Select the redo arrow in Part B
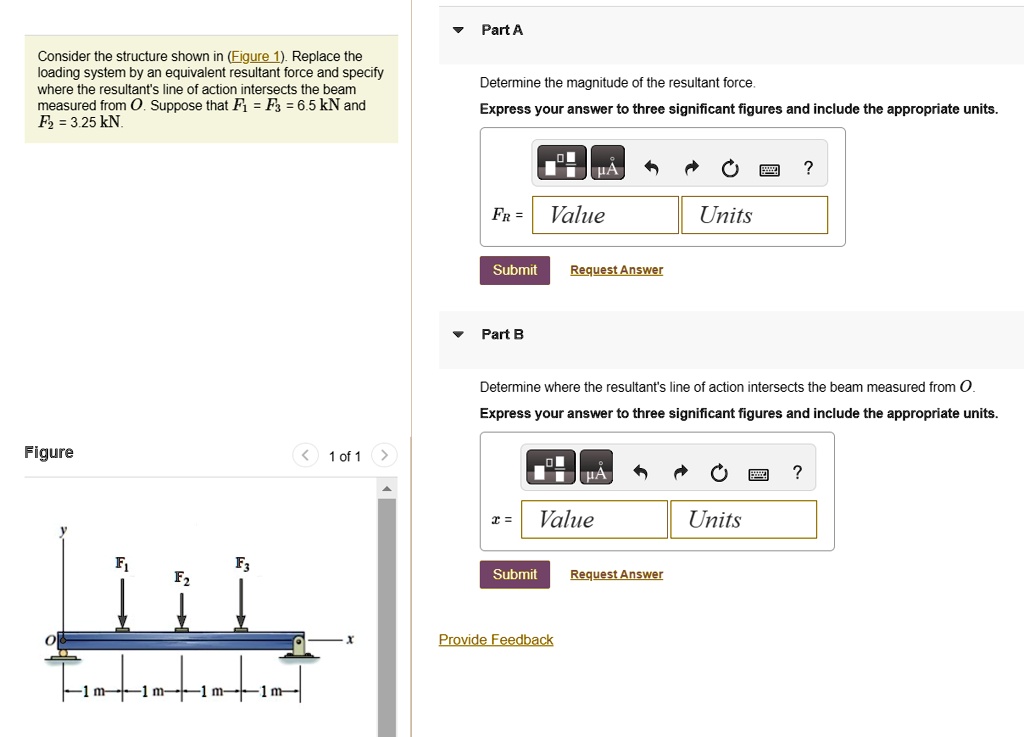 click(680, 472)
